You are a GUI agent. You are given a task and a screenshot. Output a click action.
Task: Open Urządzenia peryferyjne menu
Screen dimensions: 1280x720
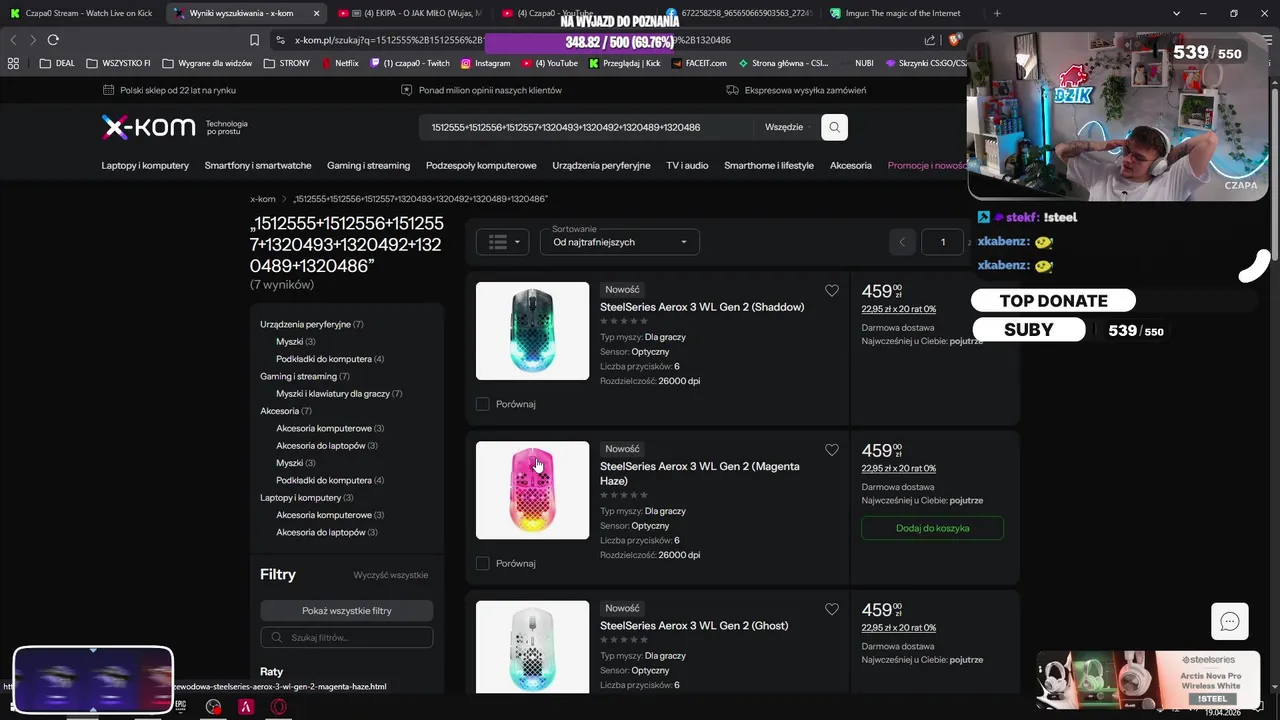click(601, 165)
